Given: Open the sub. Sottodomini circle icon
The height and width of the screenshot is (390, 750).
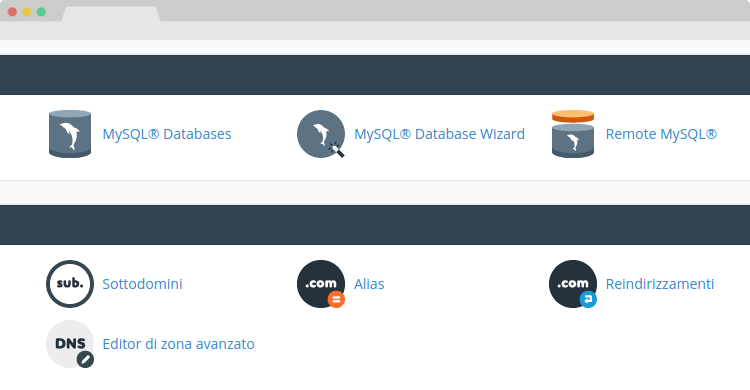Looking at the screenshot, I should (70, 284).
